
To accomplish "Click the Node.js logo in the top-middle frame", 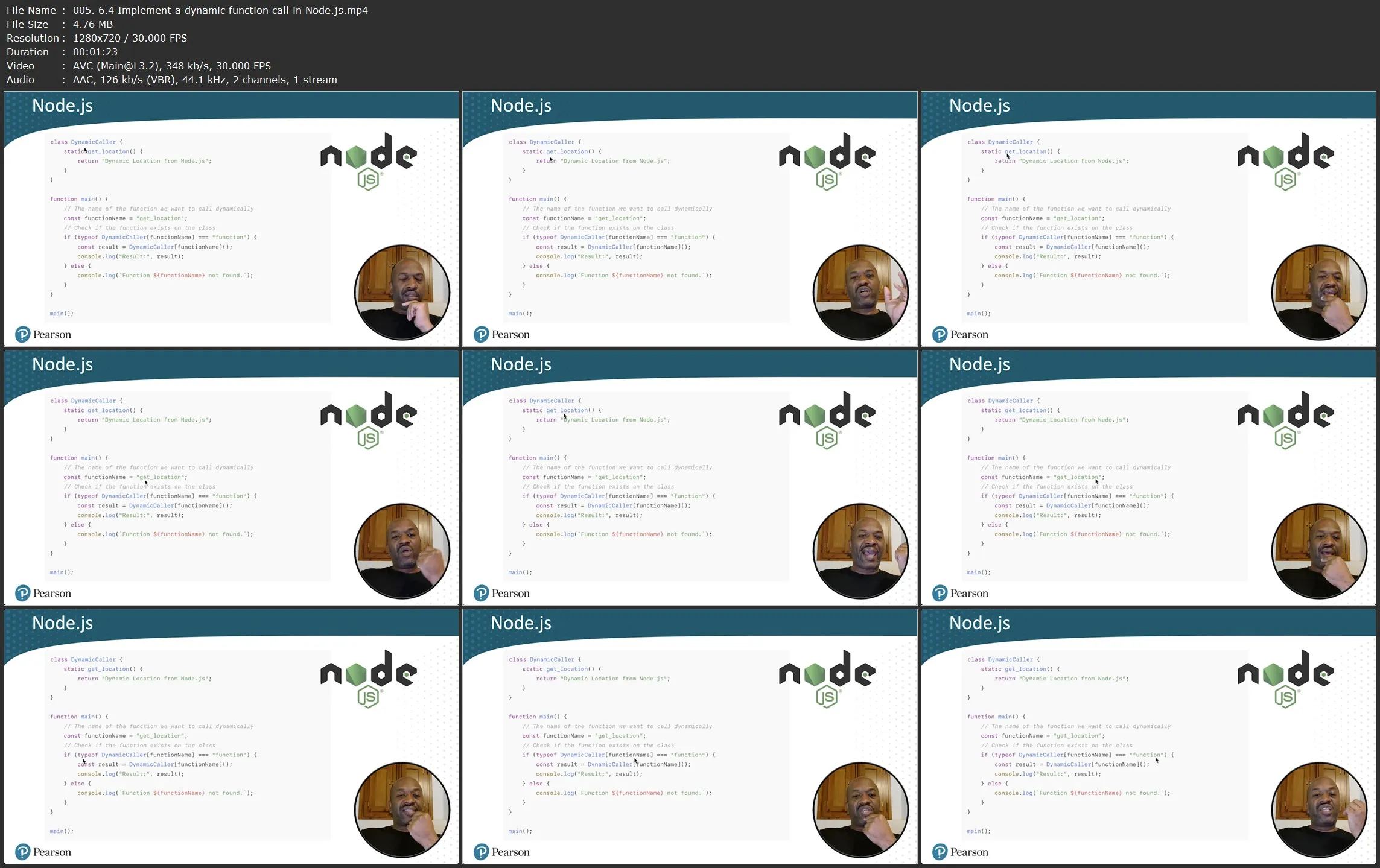I will tap(827, 162).
